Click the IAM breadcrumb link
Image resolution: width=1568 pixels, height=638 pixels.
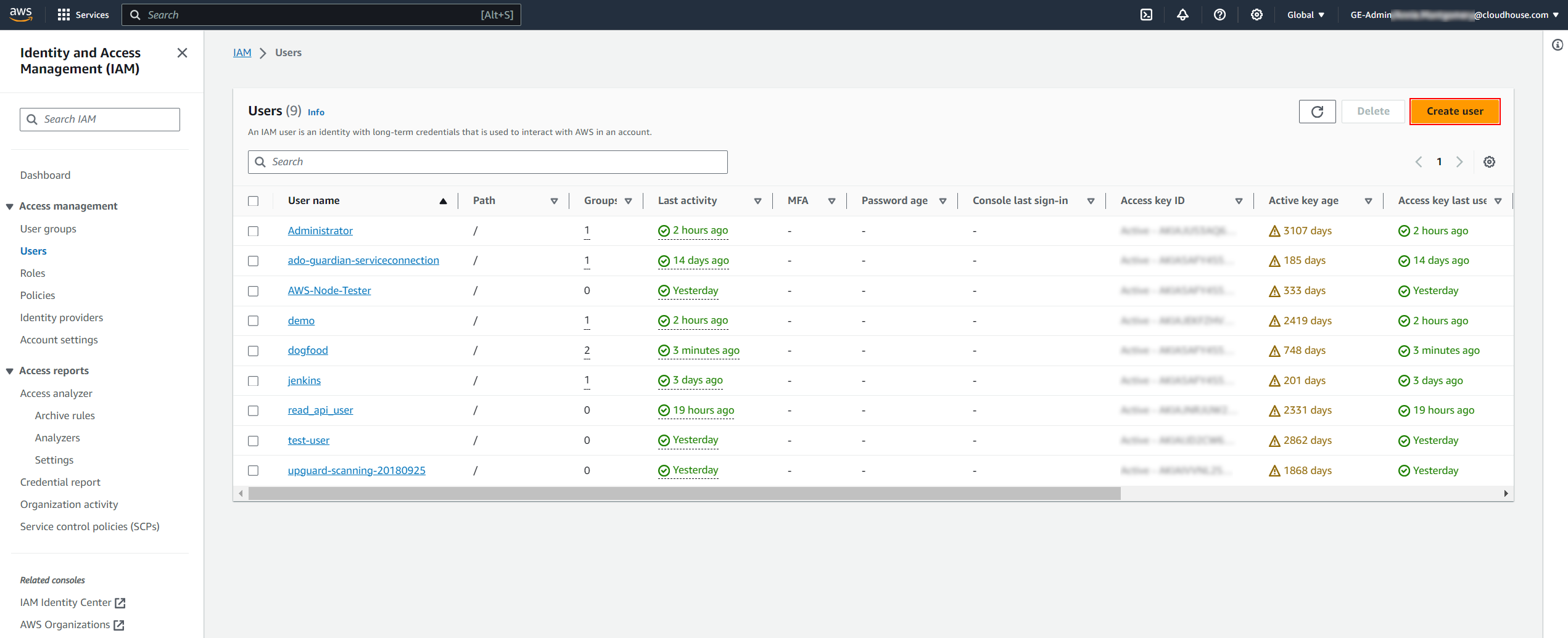[x=242, y=53]
